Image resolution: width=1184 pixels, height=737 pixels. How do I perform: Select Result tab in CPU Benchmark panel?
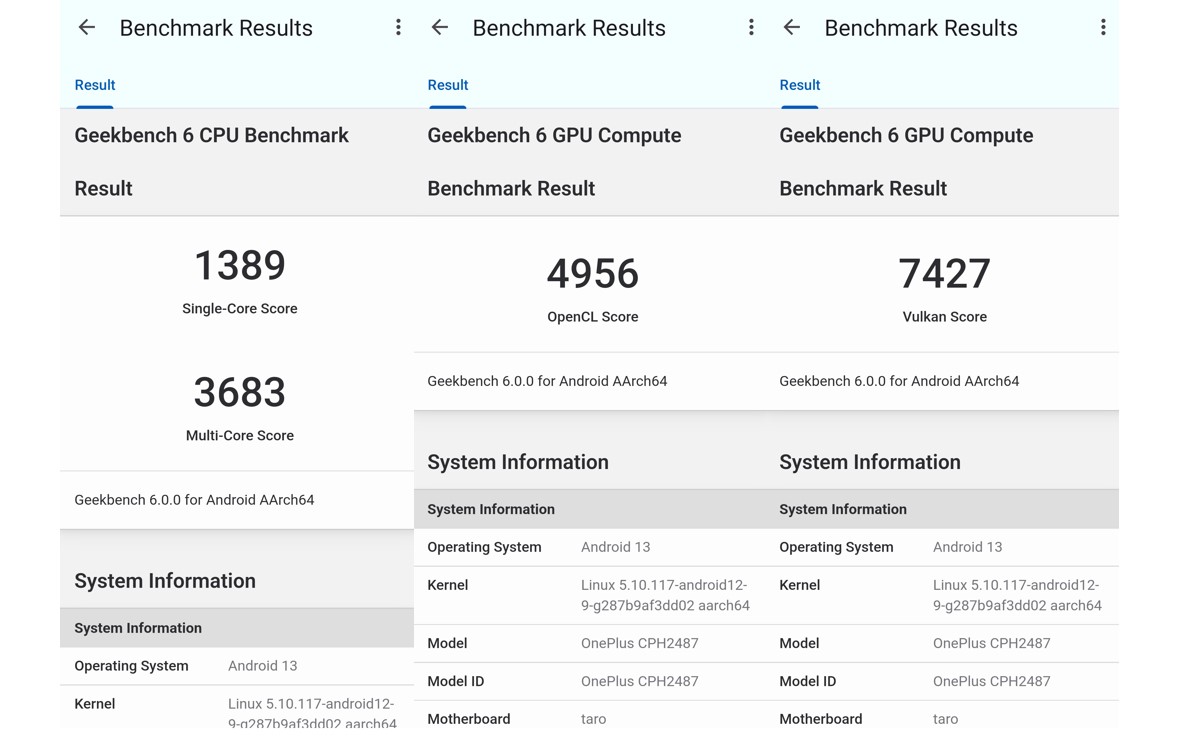coord(94,85)
